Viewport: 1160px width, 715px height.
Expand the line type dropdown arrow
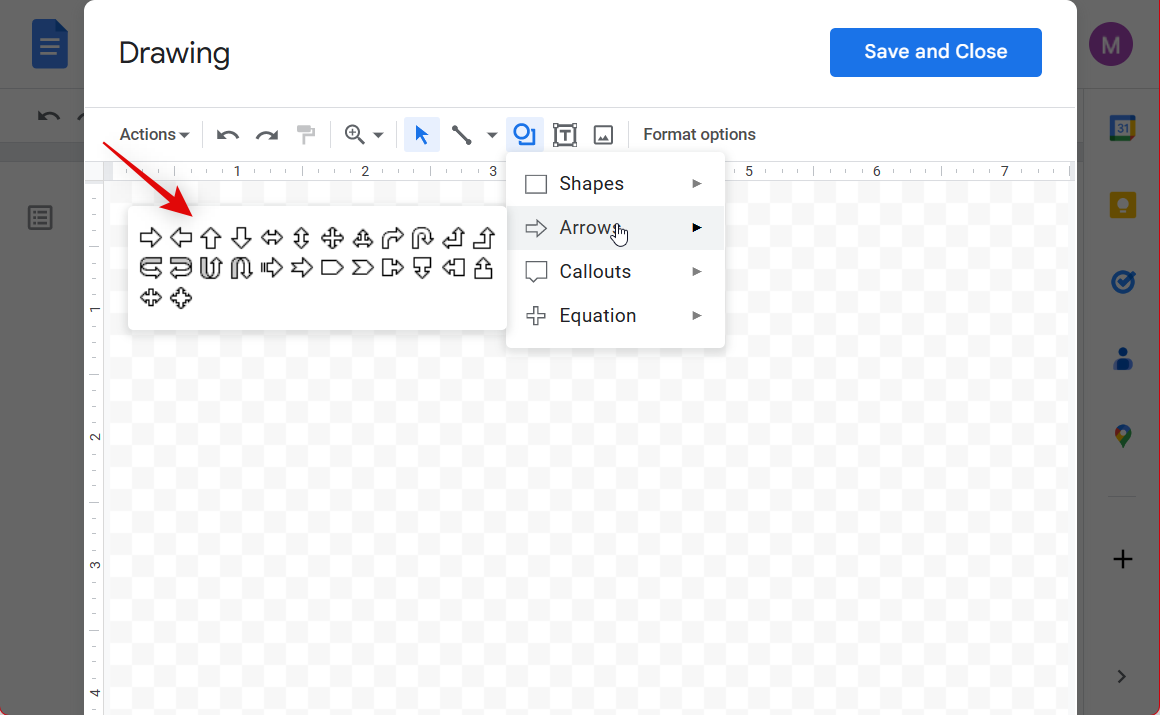pyautogui.click(x=492, y=135)
